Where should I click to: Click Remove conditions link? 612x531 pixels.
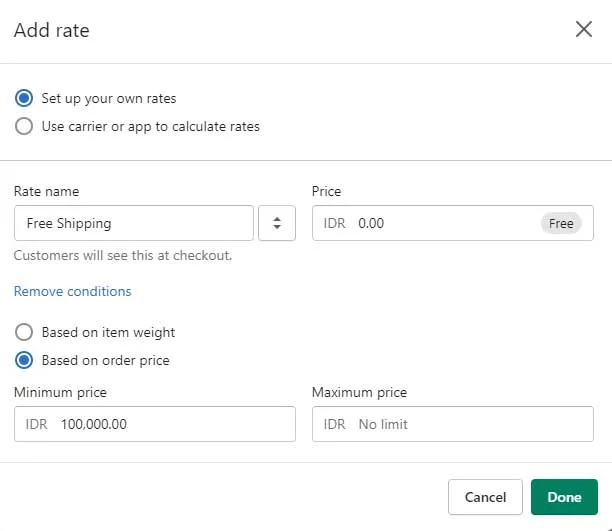pos(73,291)
